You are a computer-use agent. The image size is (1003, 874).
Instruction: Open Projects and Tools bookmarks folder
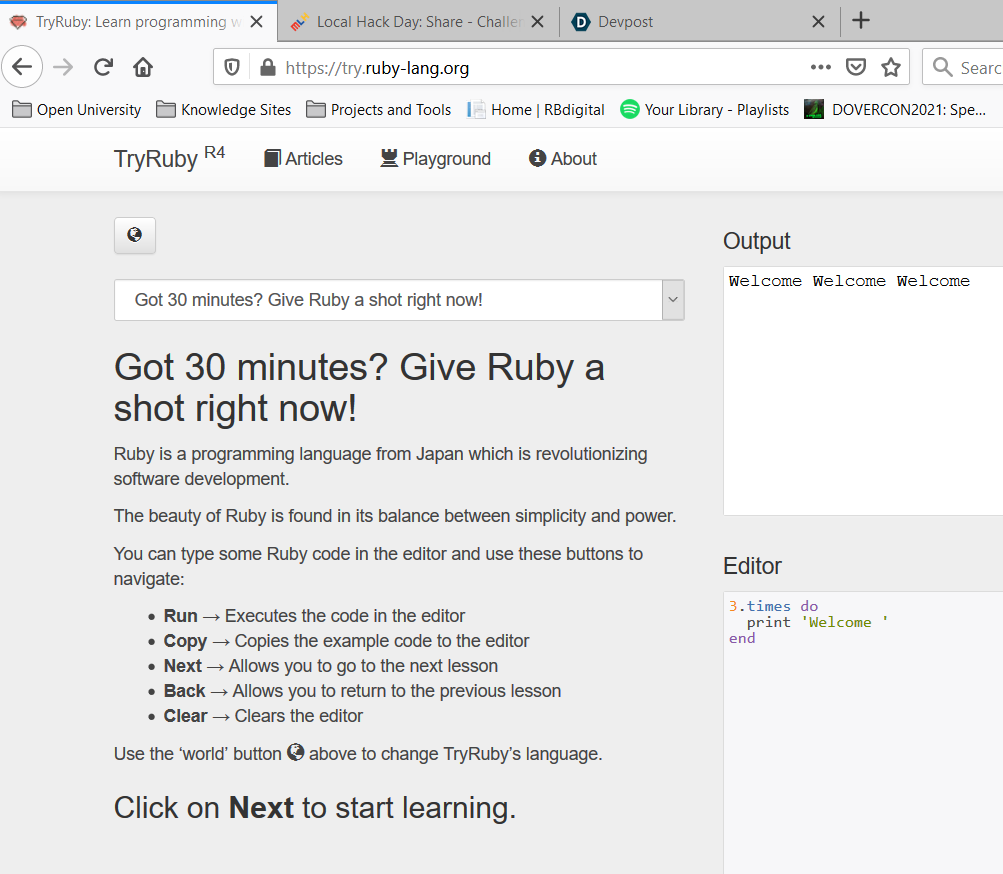379,109
